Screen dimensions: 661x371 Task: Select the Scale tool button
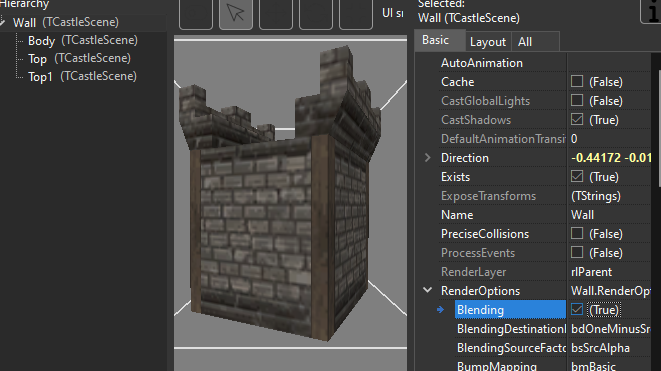tap(356, 14)
